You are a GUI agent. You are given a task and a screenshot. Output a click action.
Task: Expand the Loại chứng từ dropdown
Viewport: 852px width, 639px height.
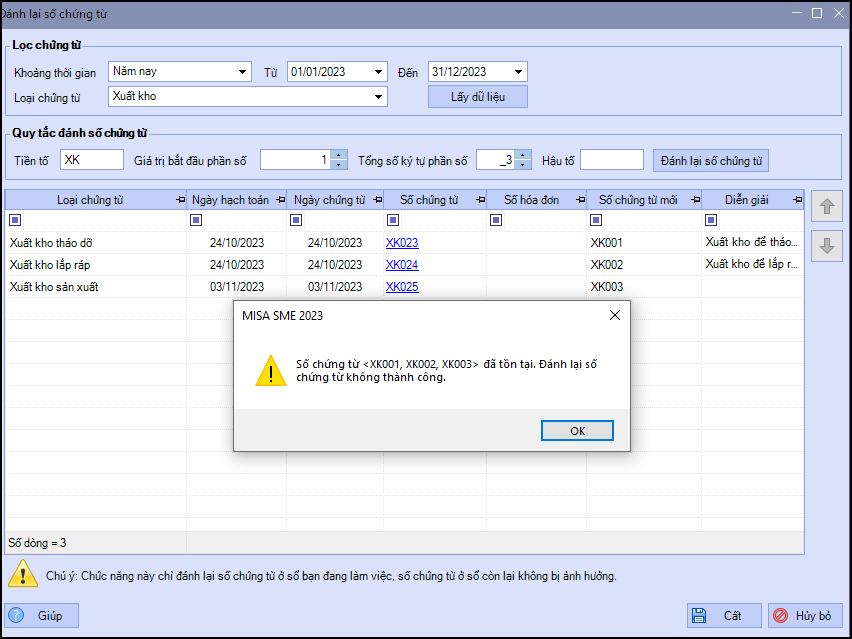[379, 97]
